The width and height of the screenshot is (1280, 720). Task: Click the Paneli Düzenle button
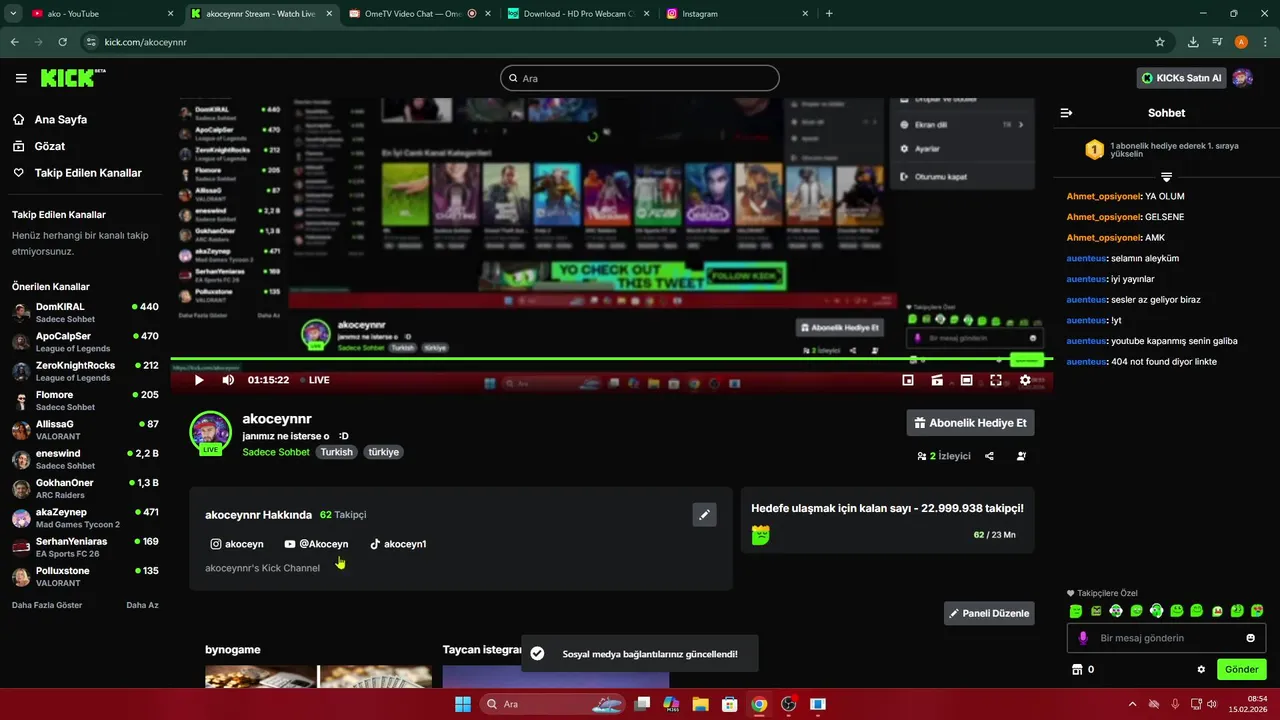[989, 613]
